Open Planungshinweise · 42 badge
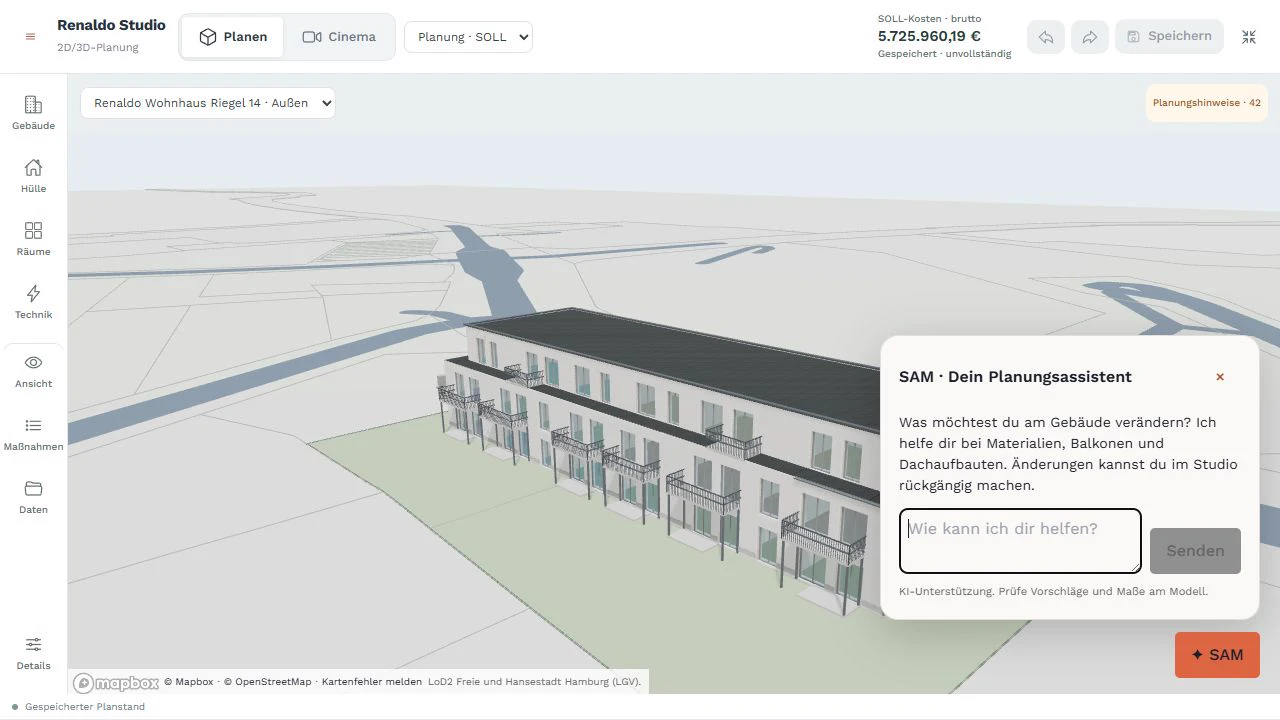Image resolution: width=1280 pixels, height=720 pixels. point(1206,103)
